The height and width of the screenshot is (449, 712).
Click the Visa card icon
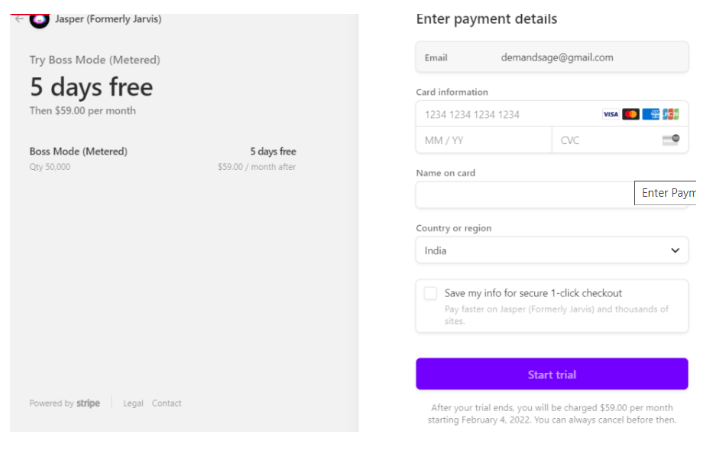coord(610,114)
